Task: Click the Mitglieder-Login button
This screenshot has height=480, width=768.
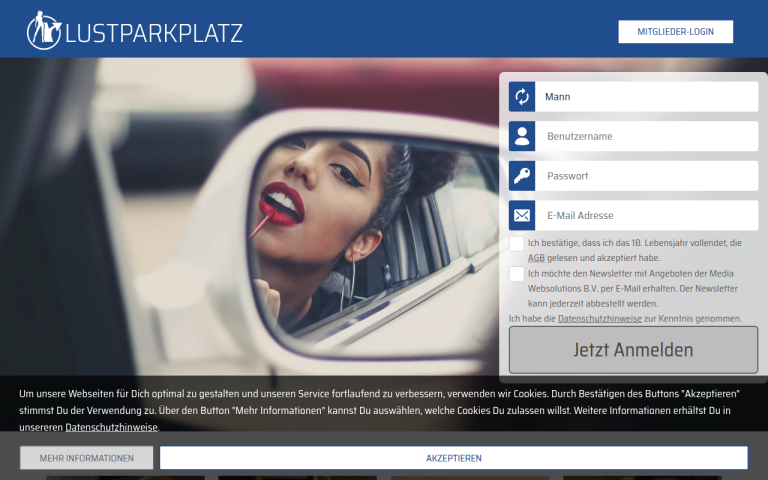Action: [x=675, y=32]
